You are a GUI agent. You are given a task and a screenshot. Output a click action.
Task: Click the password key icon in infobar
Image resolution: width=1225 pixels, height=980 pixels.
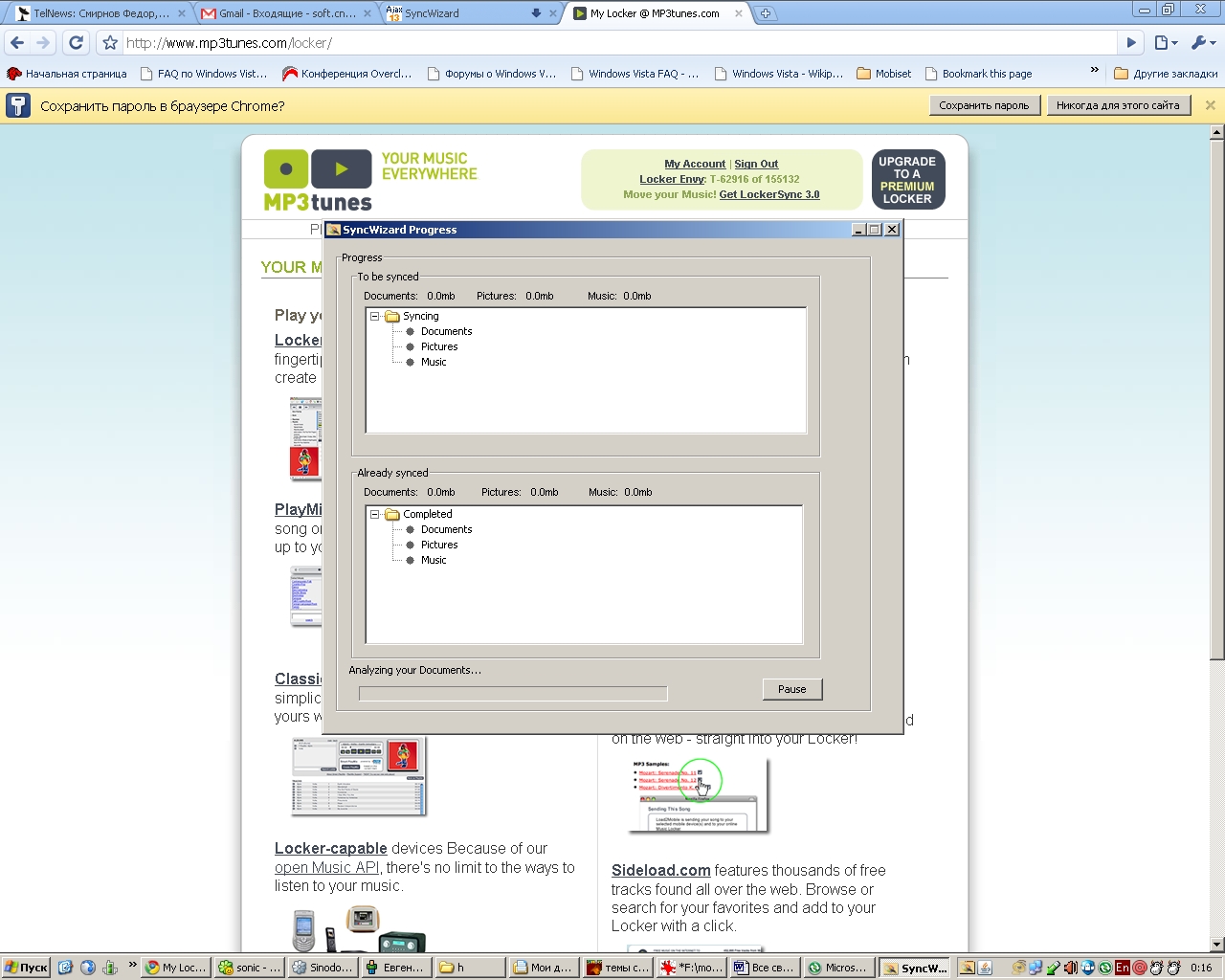(x=18, y=105)
